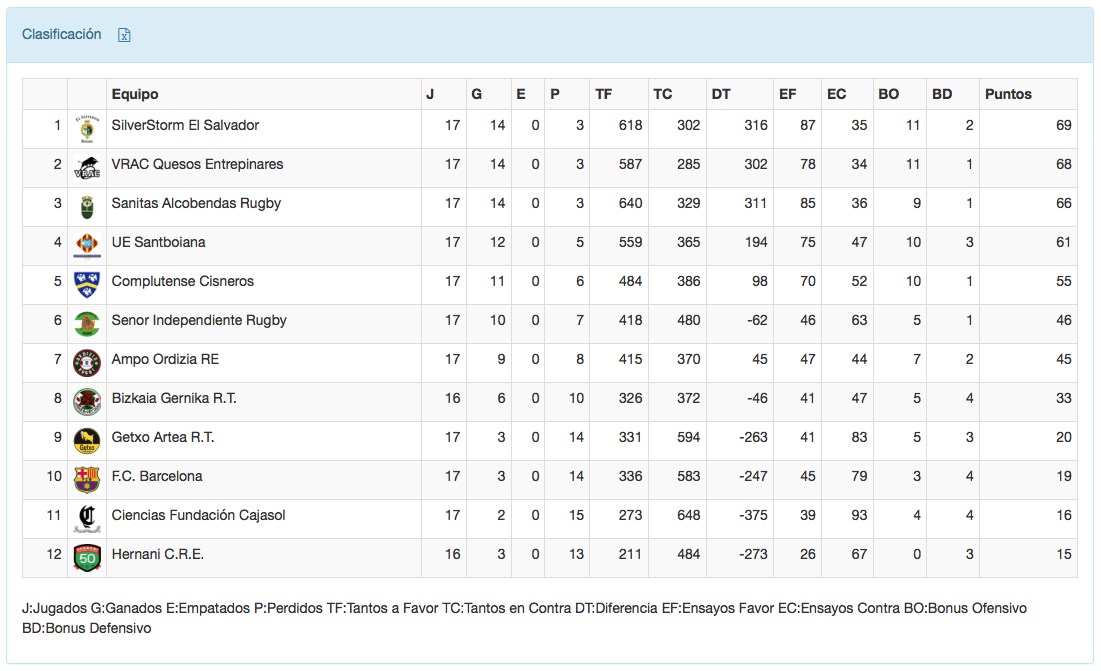Click the Ciencias Fundación Cajasol logo

tap(87, 519)
